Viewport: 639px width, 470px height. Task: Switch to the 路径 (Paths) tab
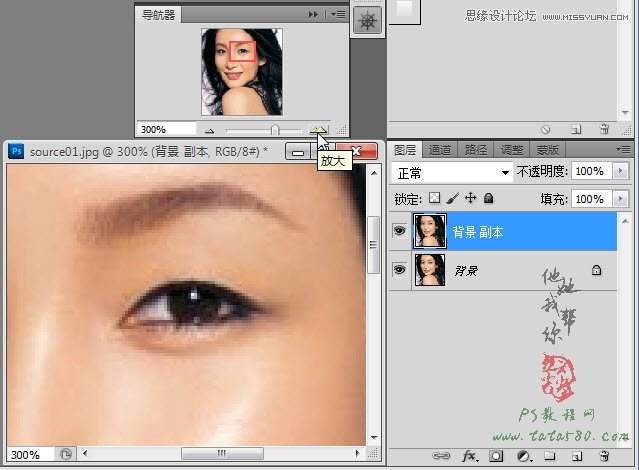coord(476,150)
